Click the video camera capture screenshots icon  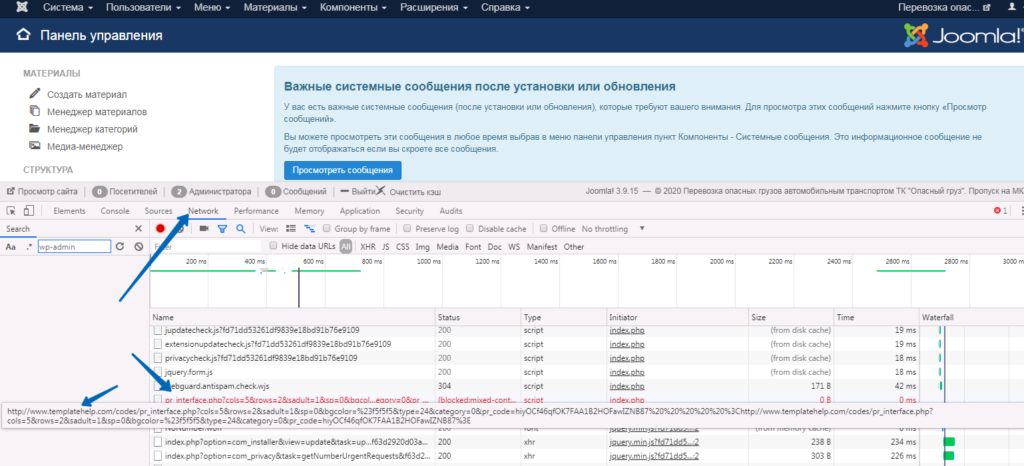(204, 228)
